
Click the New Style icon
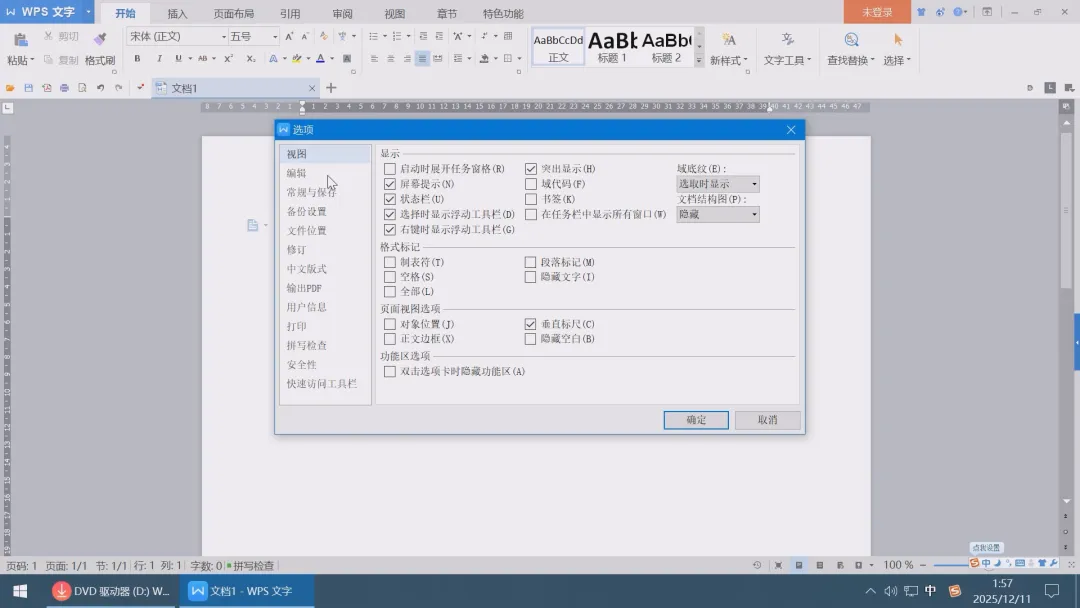click(x=729, y=40)
